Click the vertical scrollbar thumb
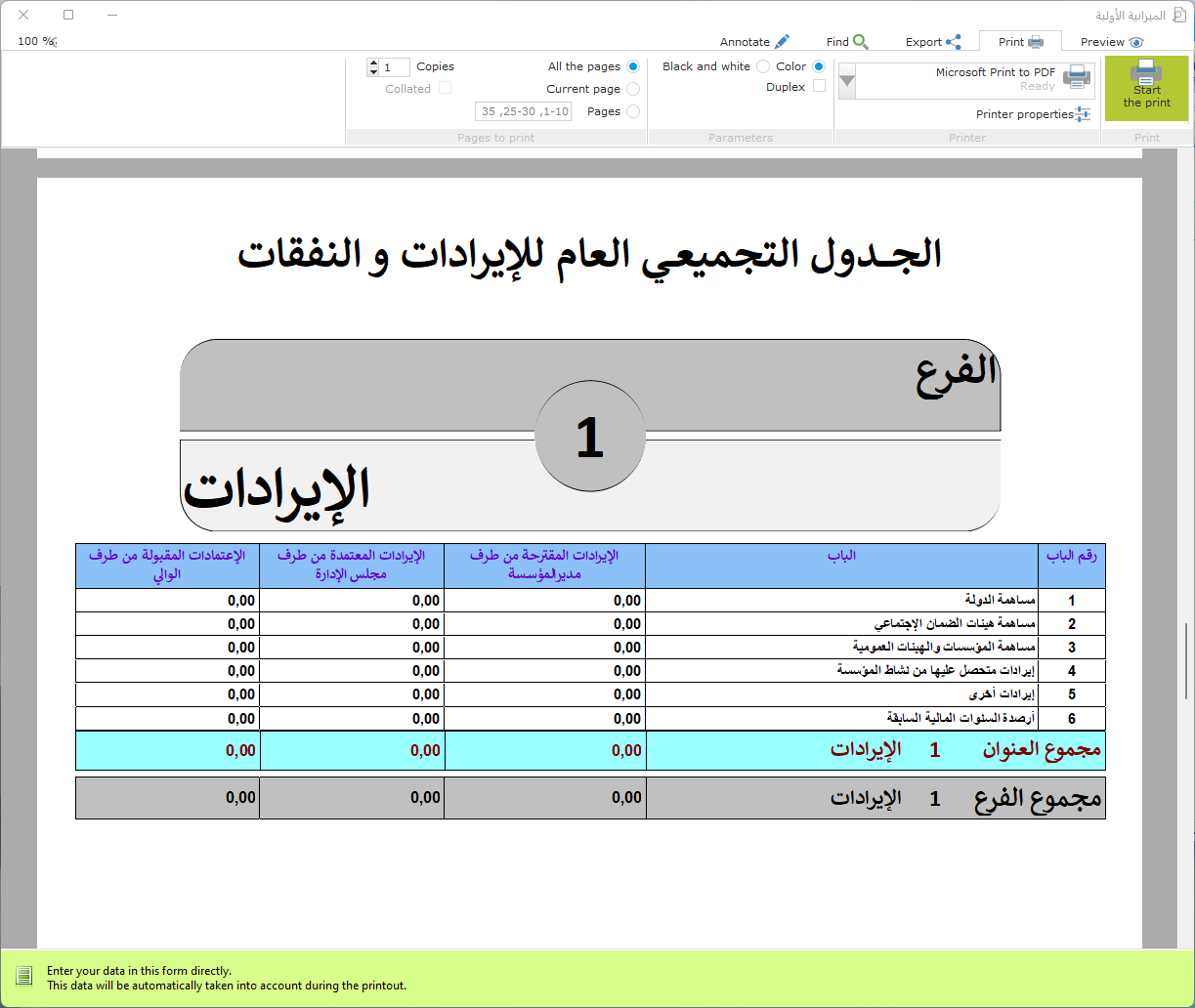 1186,659
